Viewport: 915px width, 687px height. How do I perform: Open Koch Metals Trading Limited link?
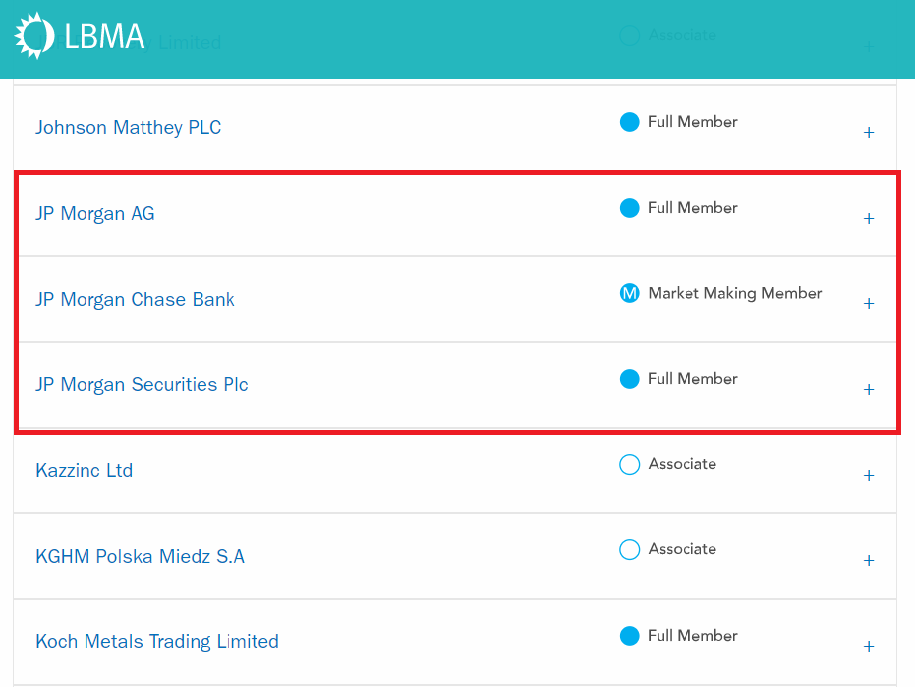tap(157, 641)
